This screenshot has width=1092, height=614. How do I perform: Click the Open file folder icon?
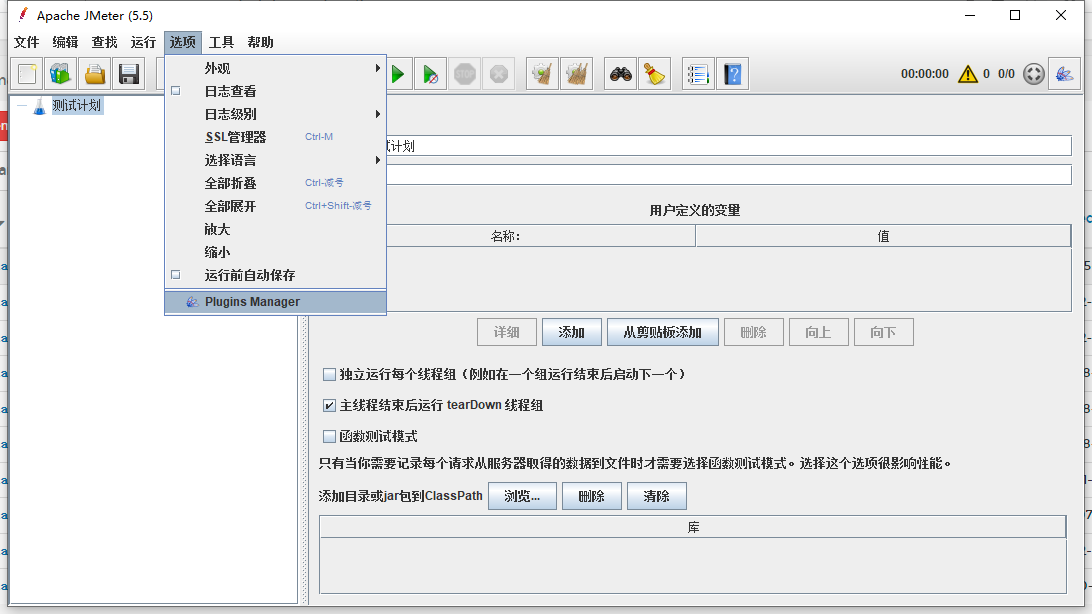pos(95,74)
